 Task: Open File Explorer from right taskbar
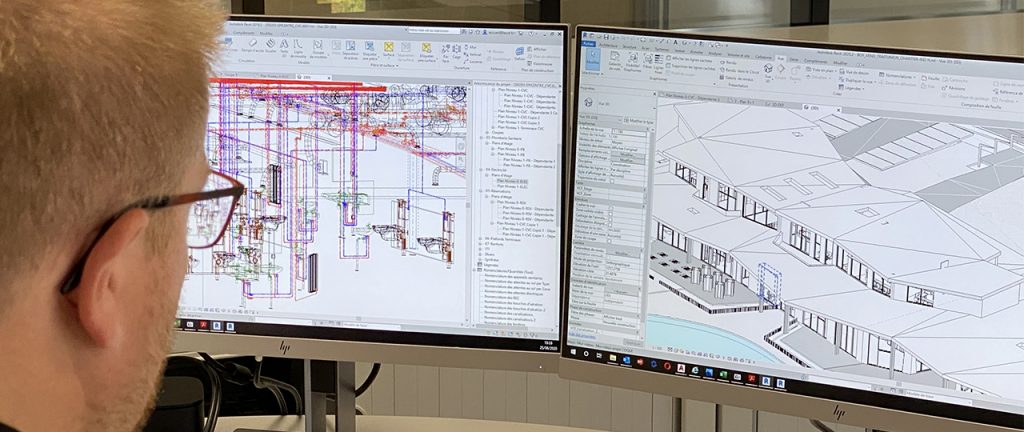(x=613, y=358)
